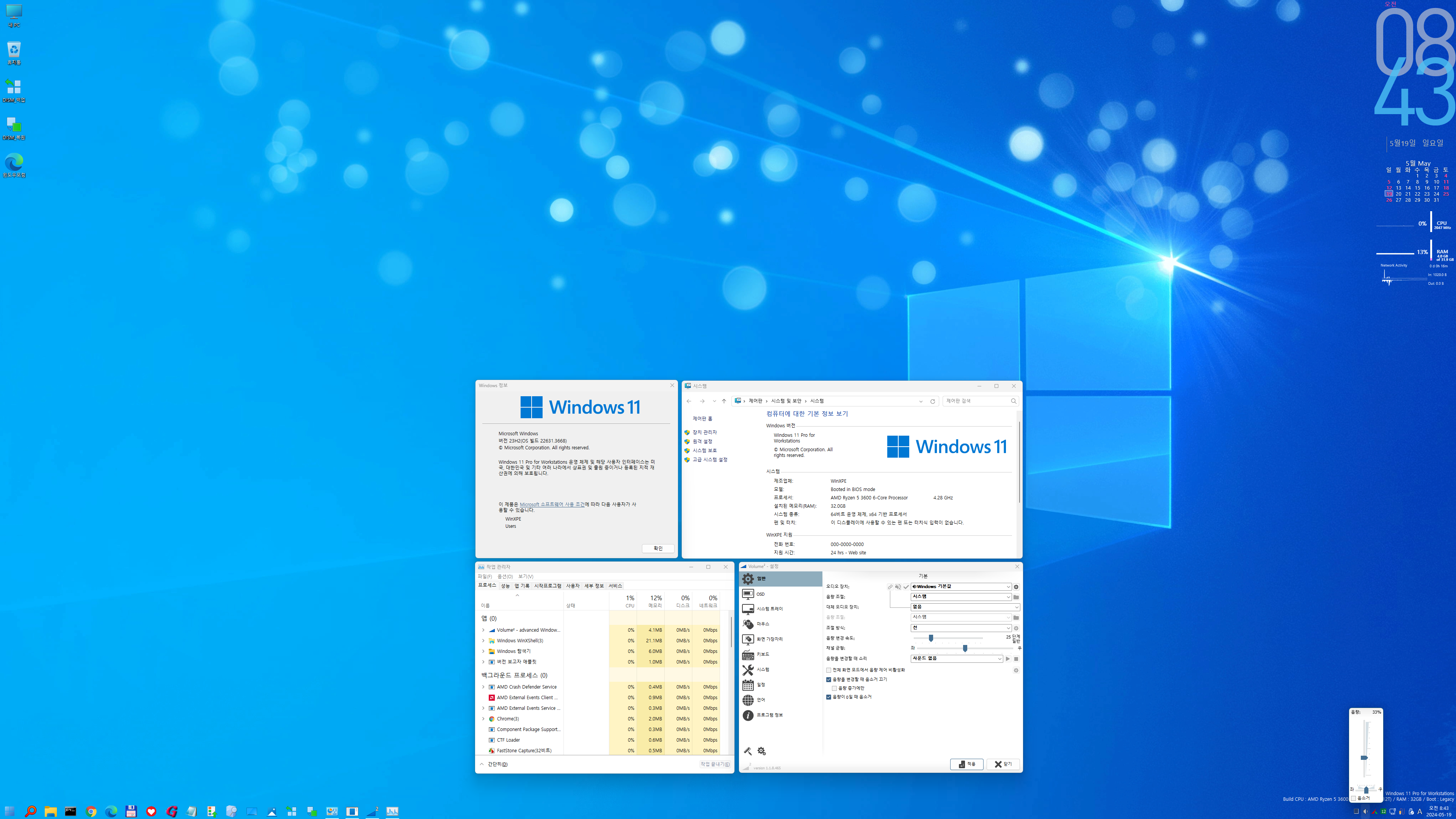Tick the 음소거 checkbox in volume popup

(x=1354, y=798)
